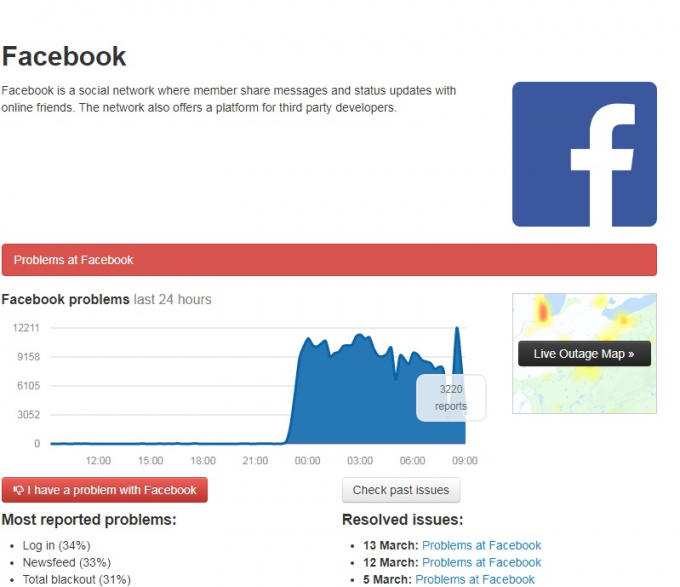Report a problem with Facebook
This screenshot has width=680, height=587.
click(x=105, y=490)
